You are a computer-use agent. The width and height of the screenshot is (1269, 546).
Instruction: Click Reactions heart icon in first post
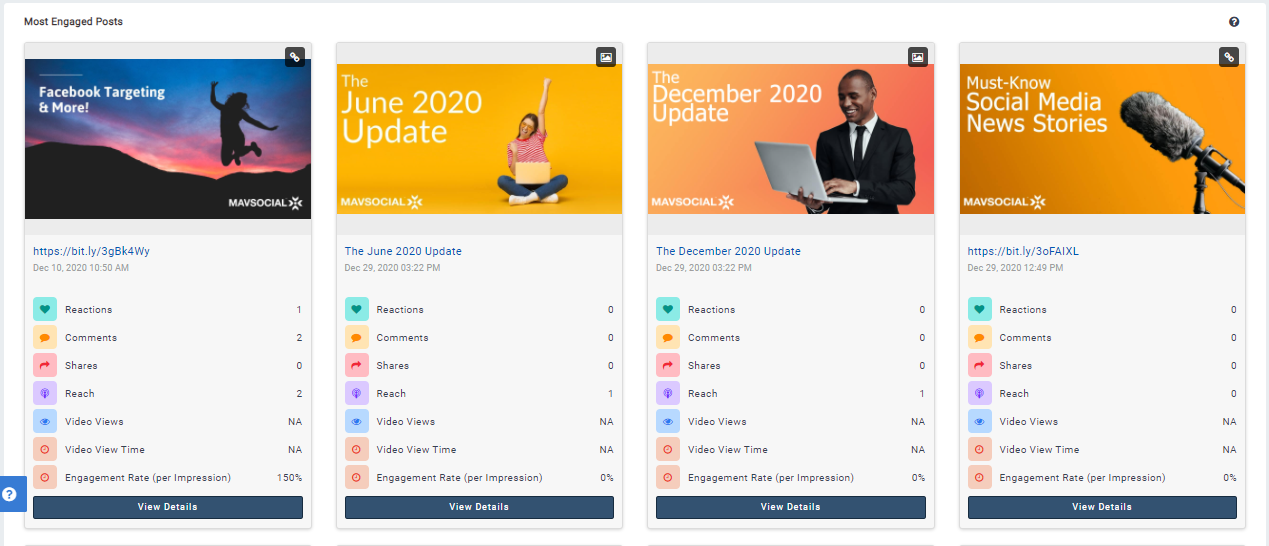pos(45,310)
